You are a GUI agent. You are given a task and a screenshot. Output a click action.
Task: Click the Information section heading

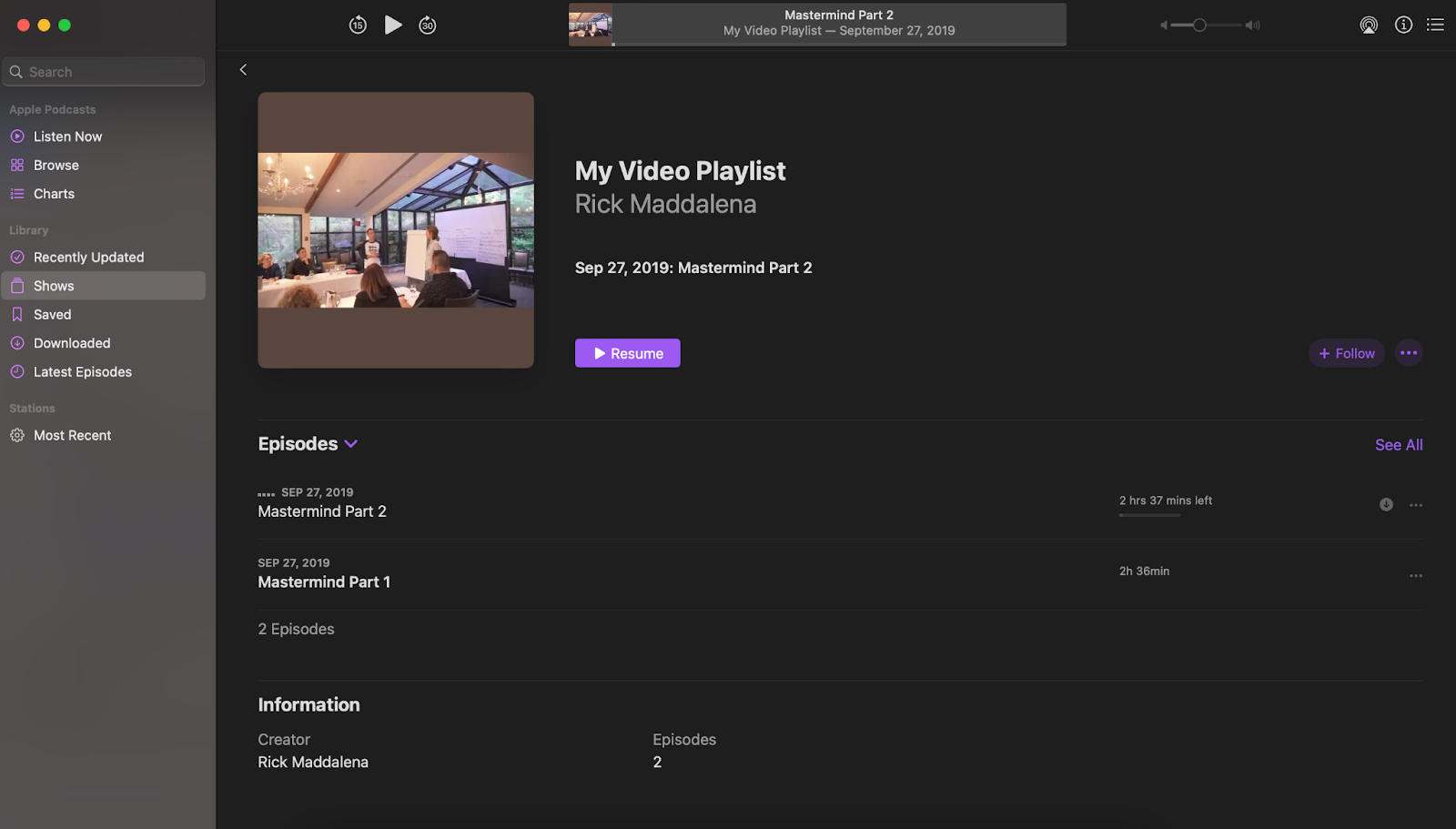308,705
